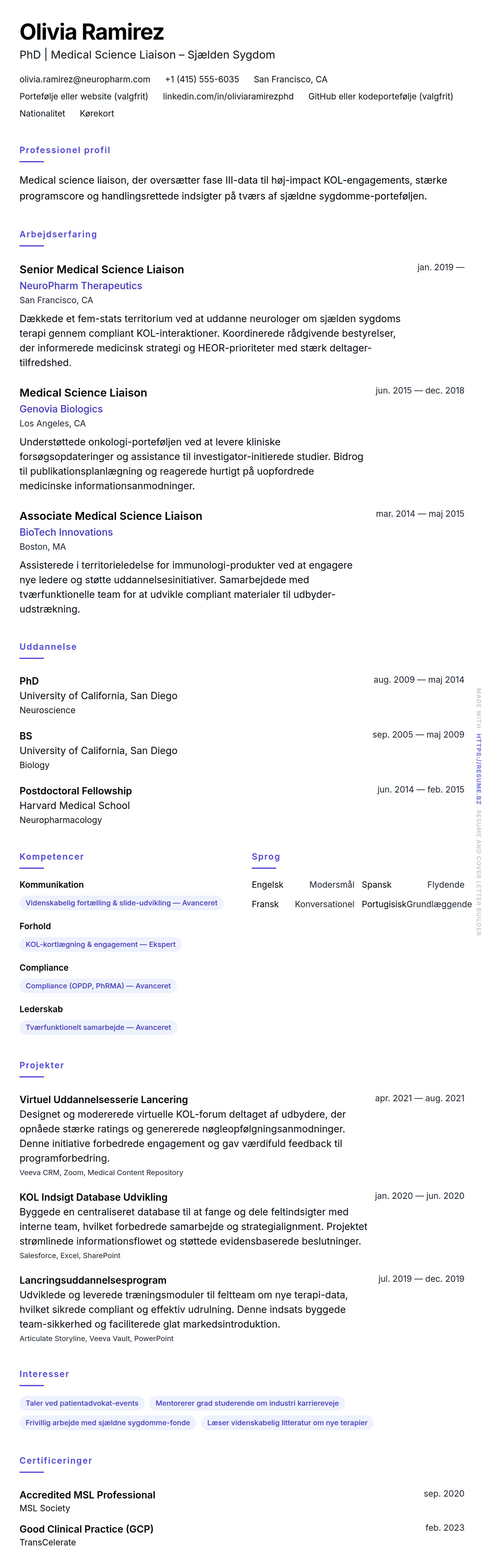Click the Taler ved patientadvokat-events interest tag
Viewport: 484px width, 1568px height.
82,1403
